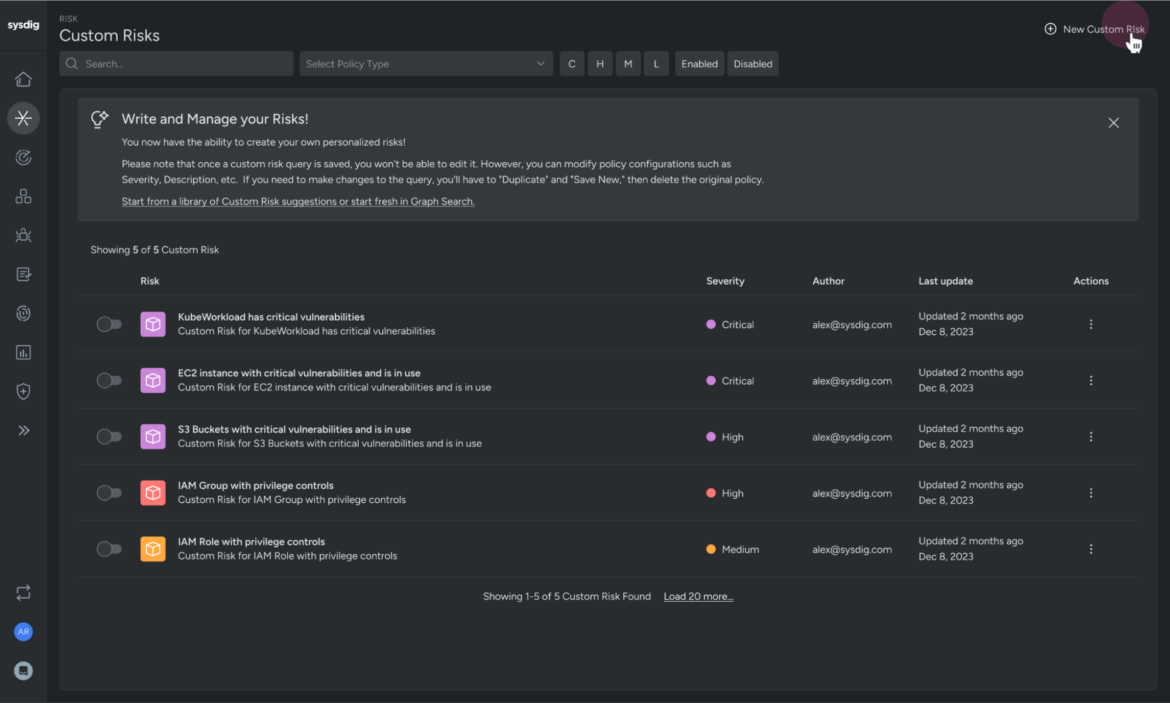Open 'KubeWorkload has critical vulnerabilities' title
1170x703 pixels.
click(x=271, y=317)
